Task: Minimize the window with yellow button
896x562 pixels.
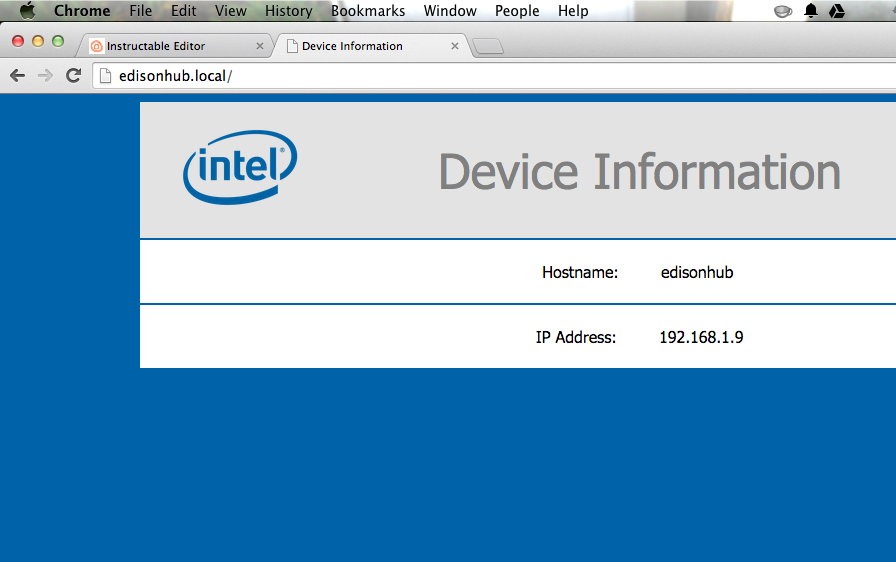Action: click(38, 41)
